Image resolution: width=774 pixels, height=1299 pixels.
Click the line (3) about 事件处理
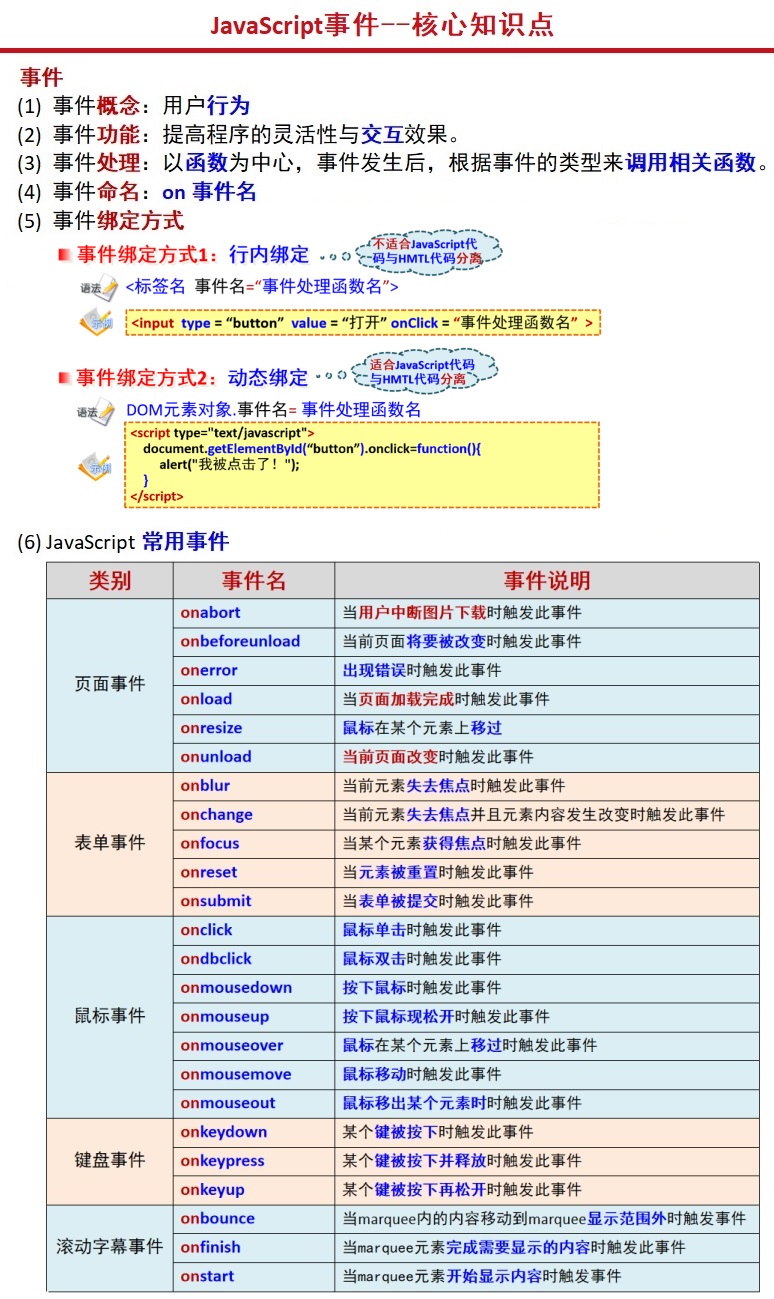click(393, 163)
